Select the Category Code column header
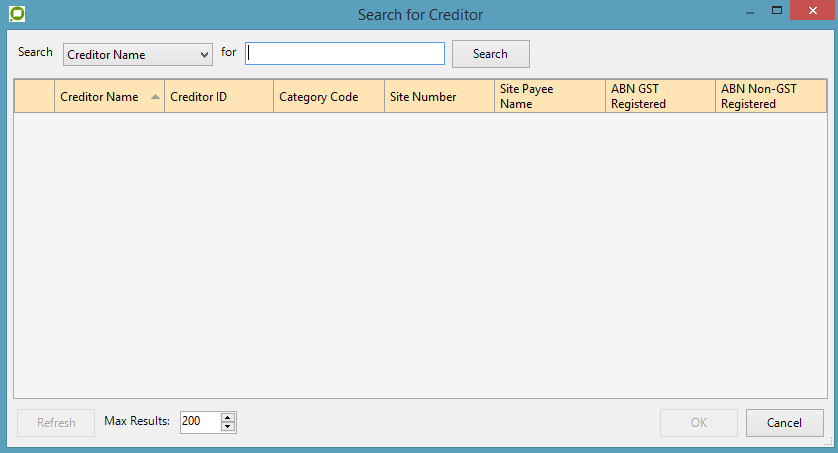 tap(328, 97)
